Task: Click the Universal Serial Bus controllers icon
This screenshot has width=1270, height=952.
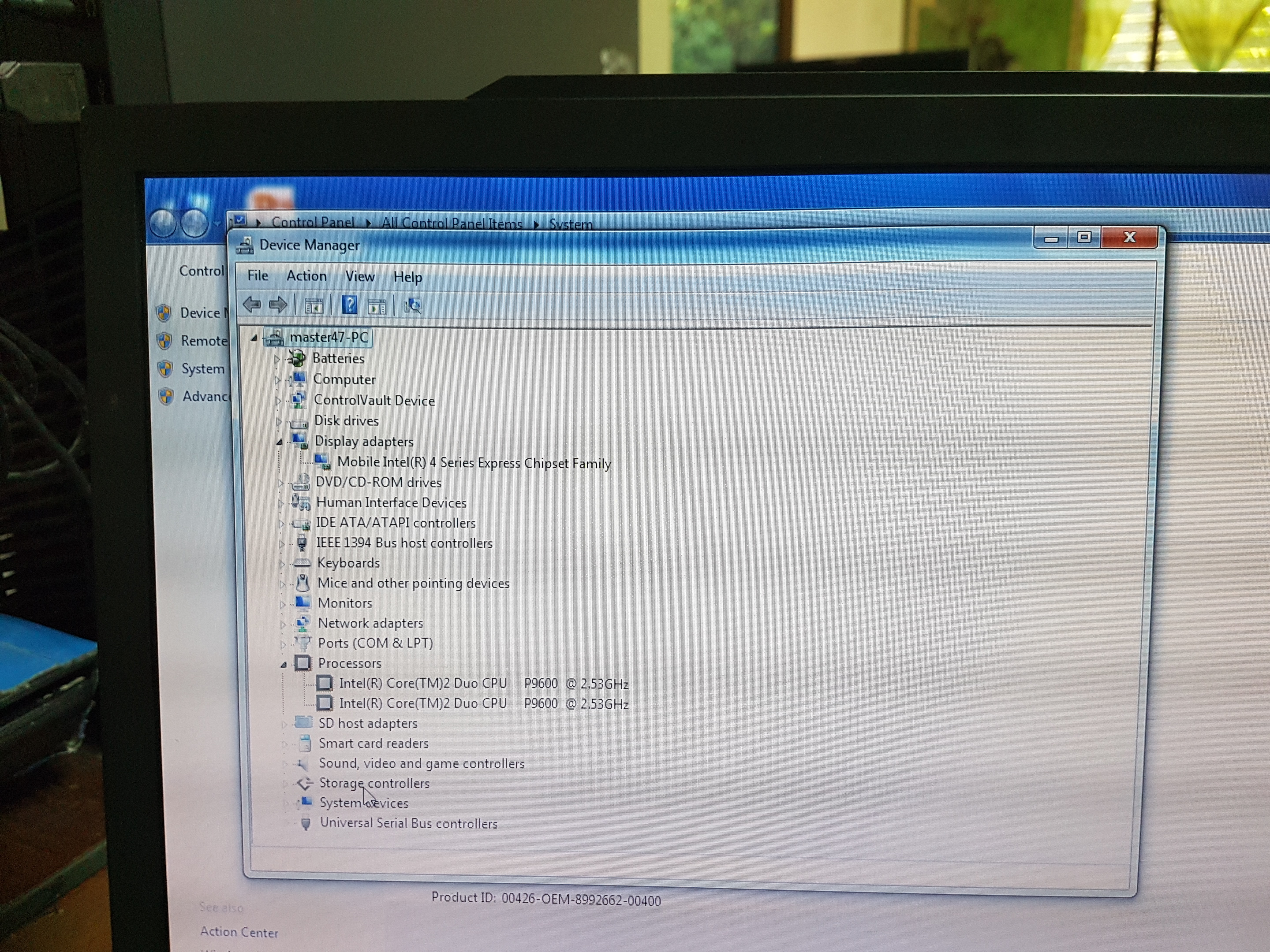Action: coord(306,823)
